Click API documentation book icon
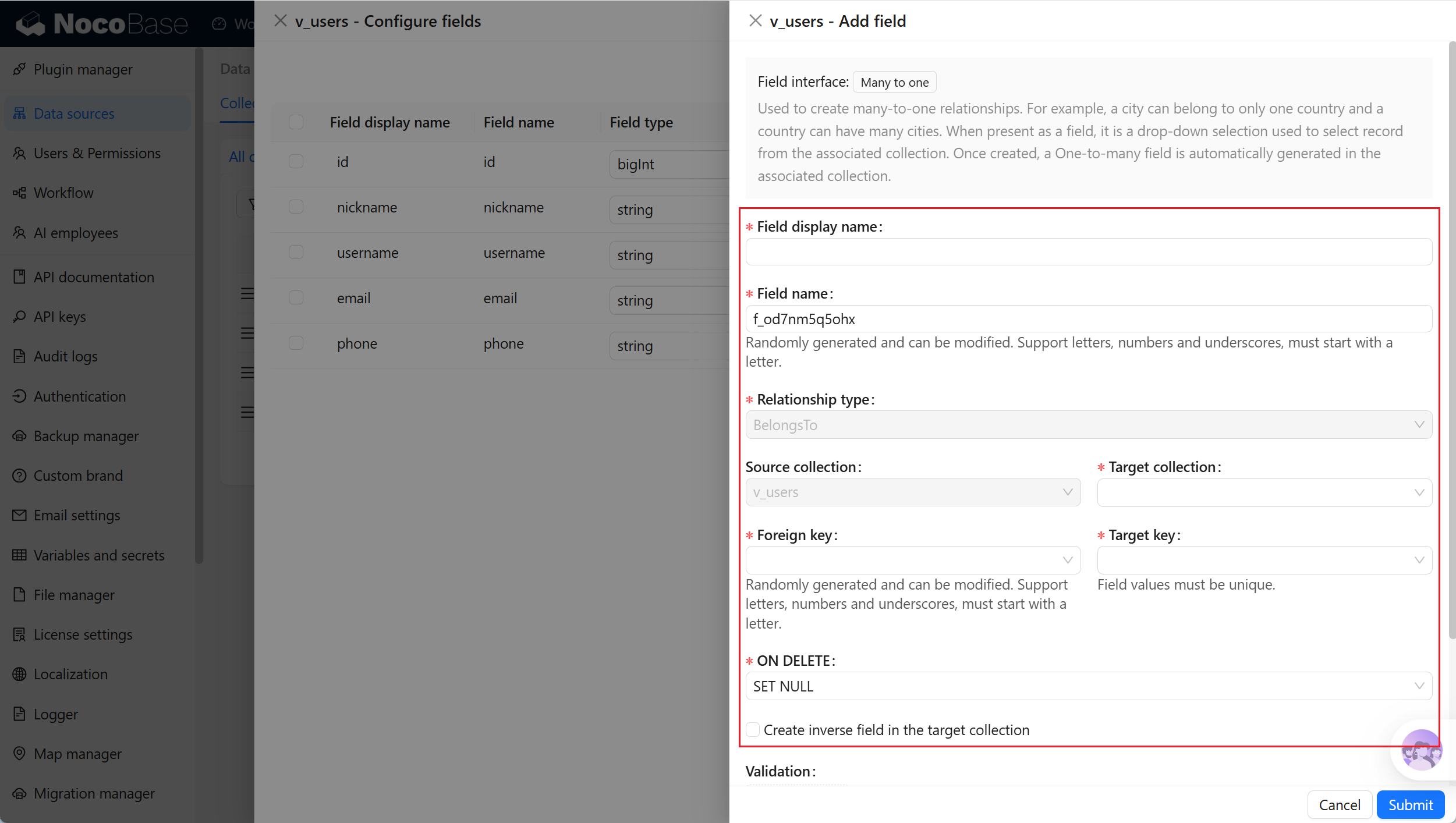This screenshot has width=1456, height=823. (19, 277)
